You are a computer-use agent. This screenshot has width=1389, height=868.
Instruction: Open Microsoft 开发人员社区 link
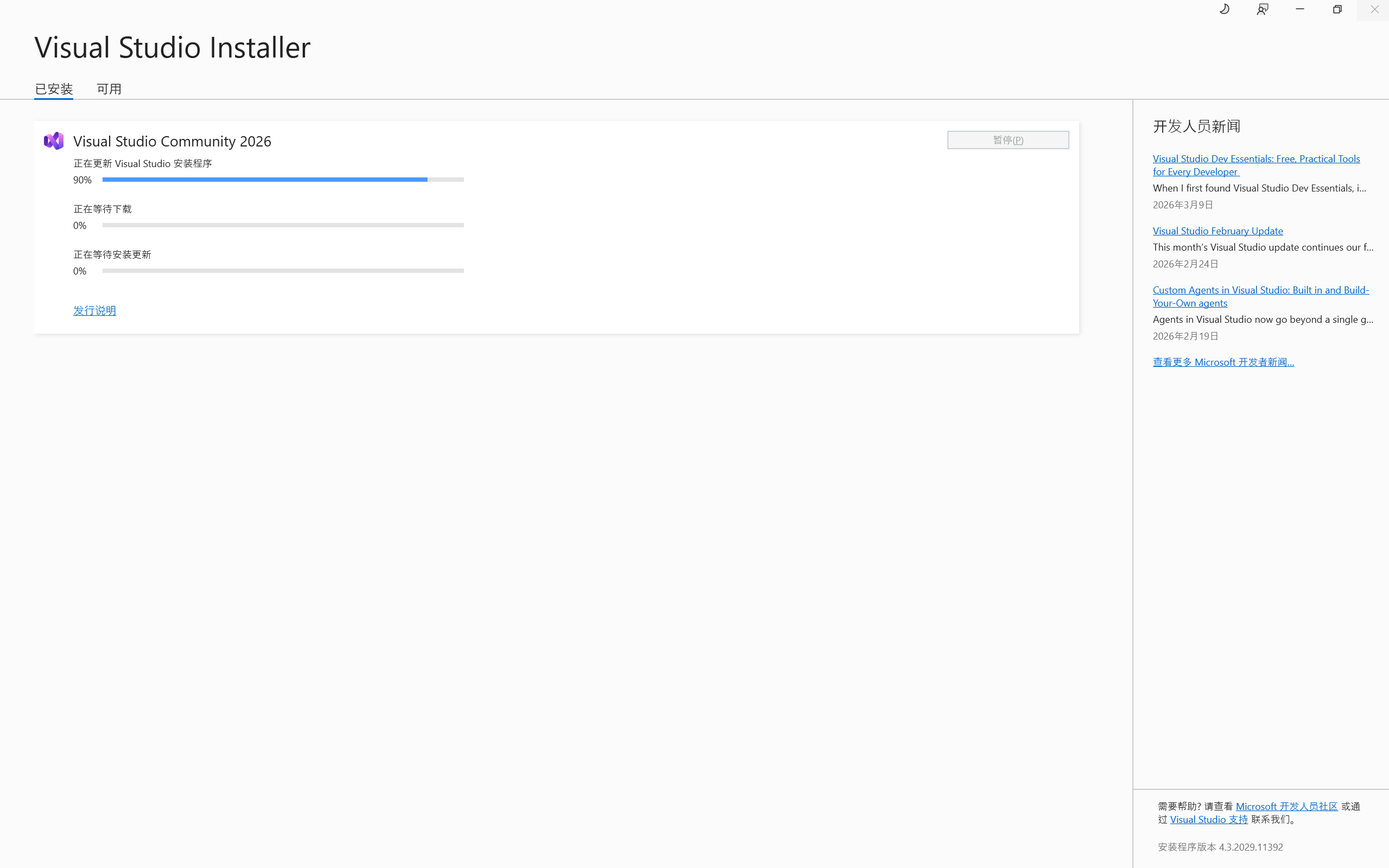tap(1286, 807)
